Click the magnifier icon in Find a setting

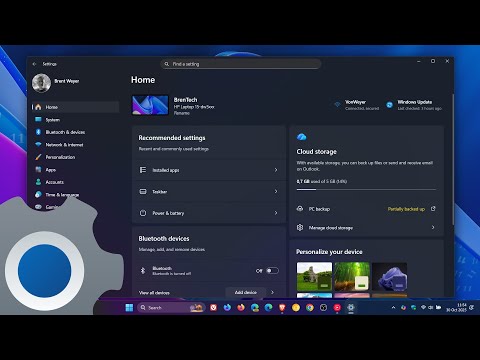(167, 64)
